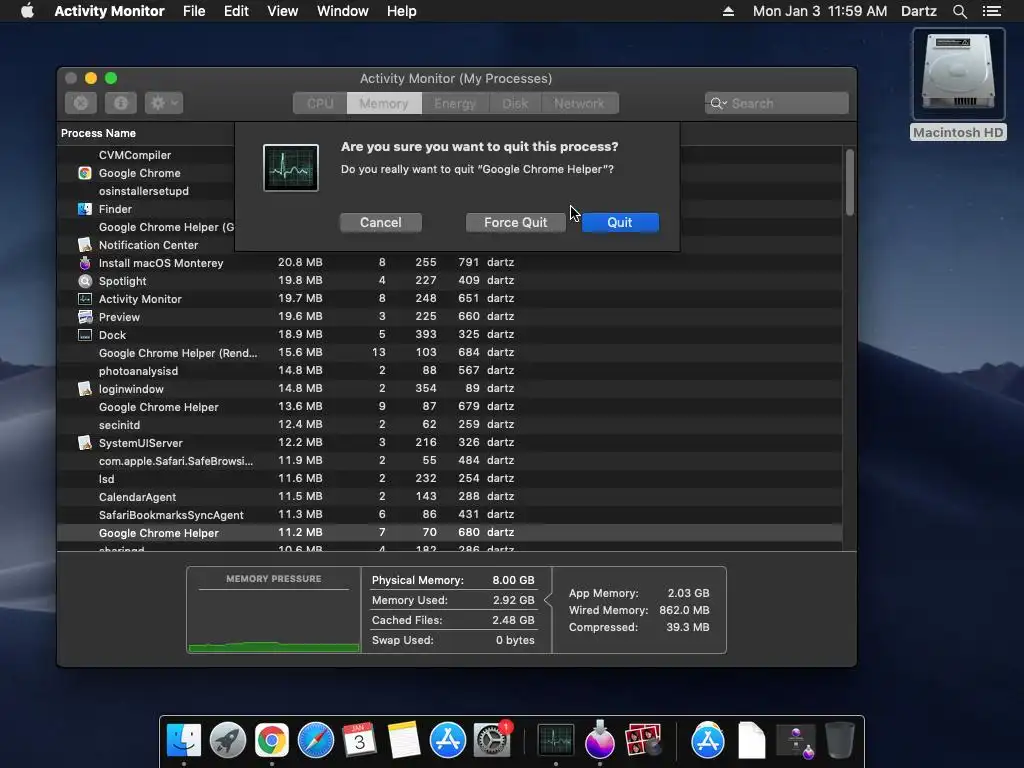Select the Notification Center process row
The height and width of the screenshot is (768, 1024).
point(146,245)
